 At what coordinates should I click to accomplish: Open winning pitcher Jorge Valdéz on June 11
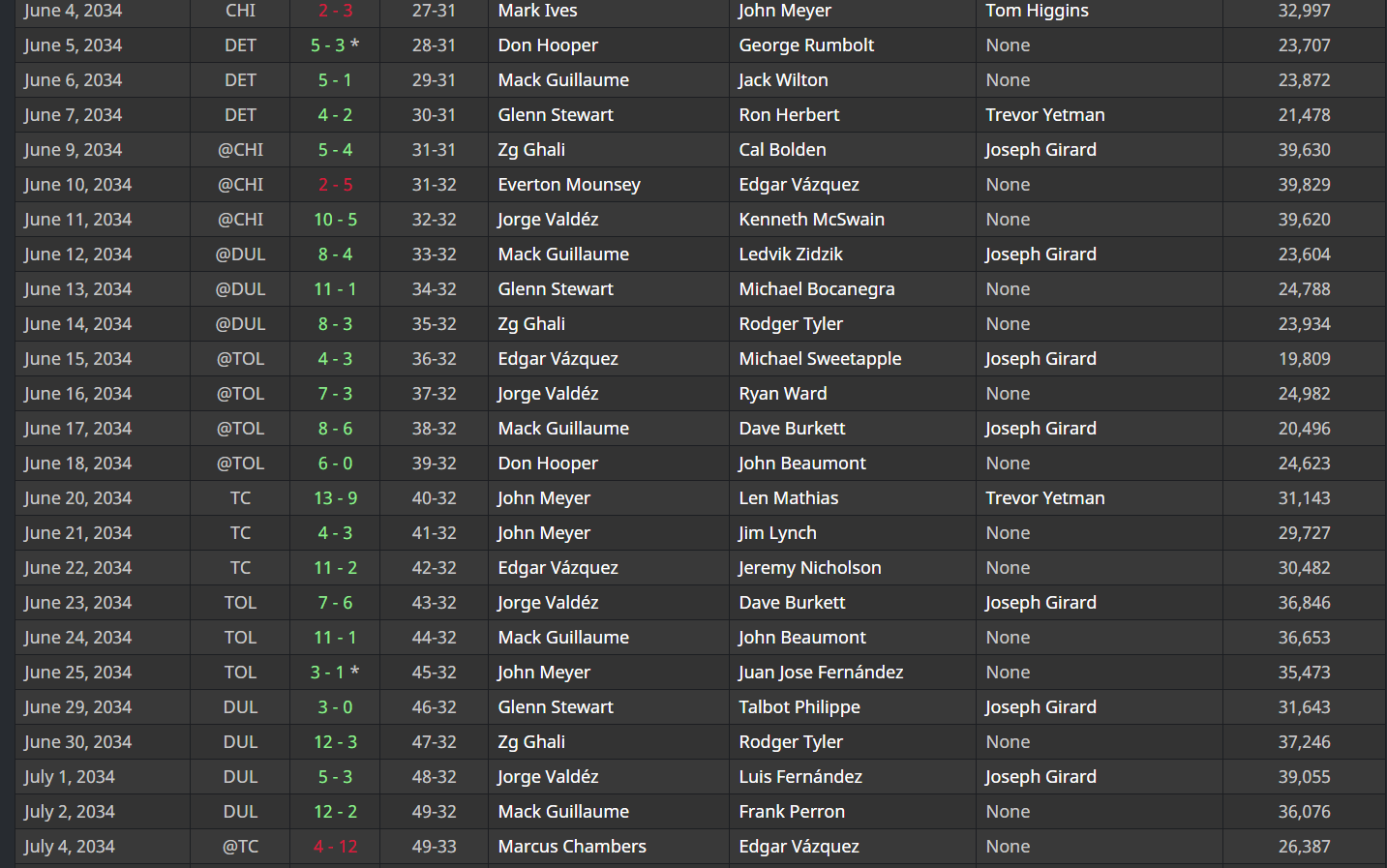pos(548,220)
